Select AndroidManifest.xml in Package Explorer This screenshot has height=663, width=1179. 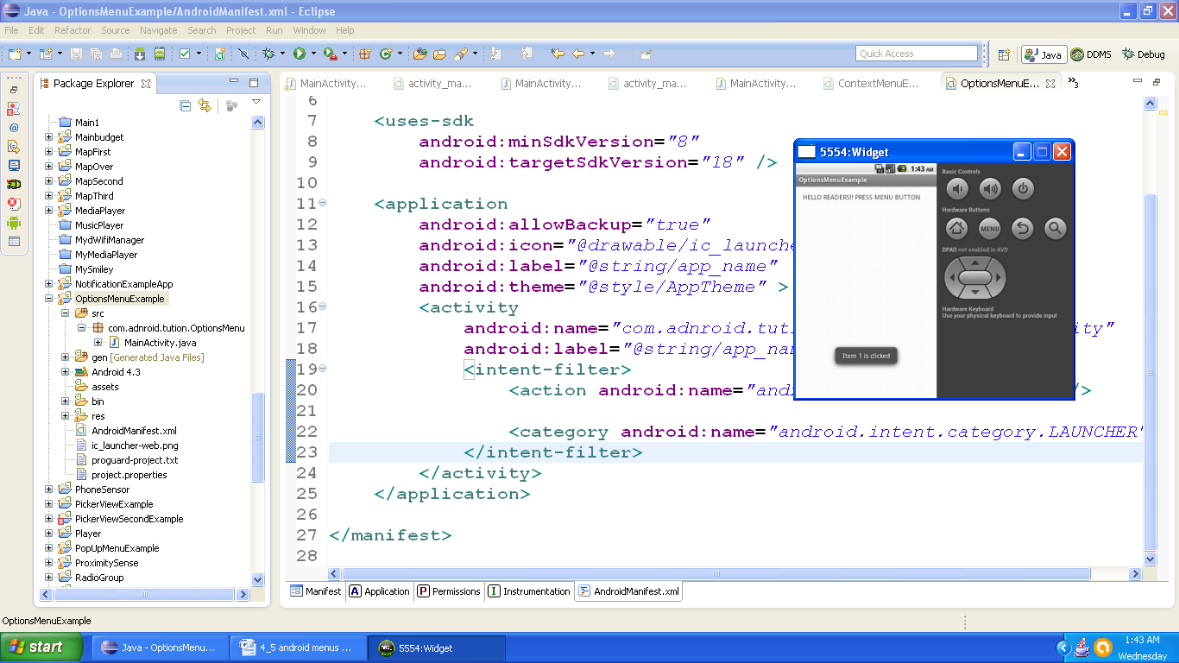coord(134,431)
